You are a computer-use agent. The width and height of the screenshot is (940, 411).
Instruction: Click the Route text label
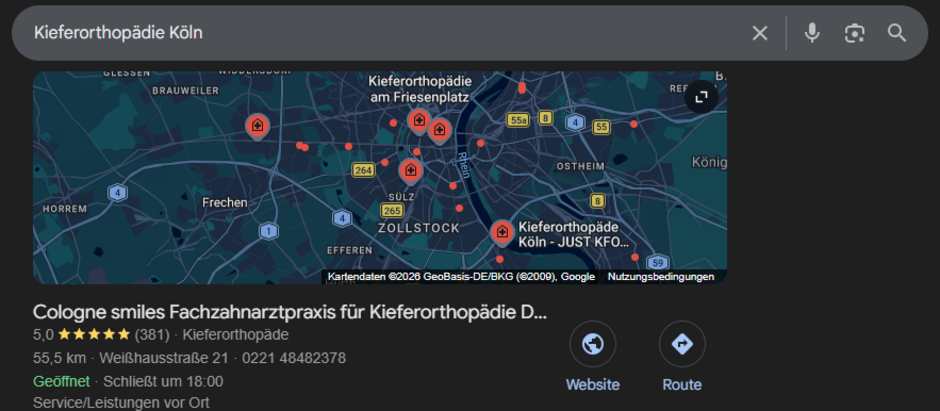[x=682, y=385]
